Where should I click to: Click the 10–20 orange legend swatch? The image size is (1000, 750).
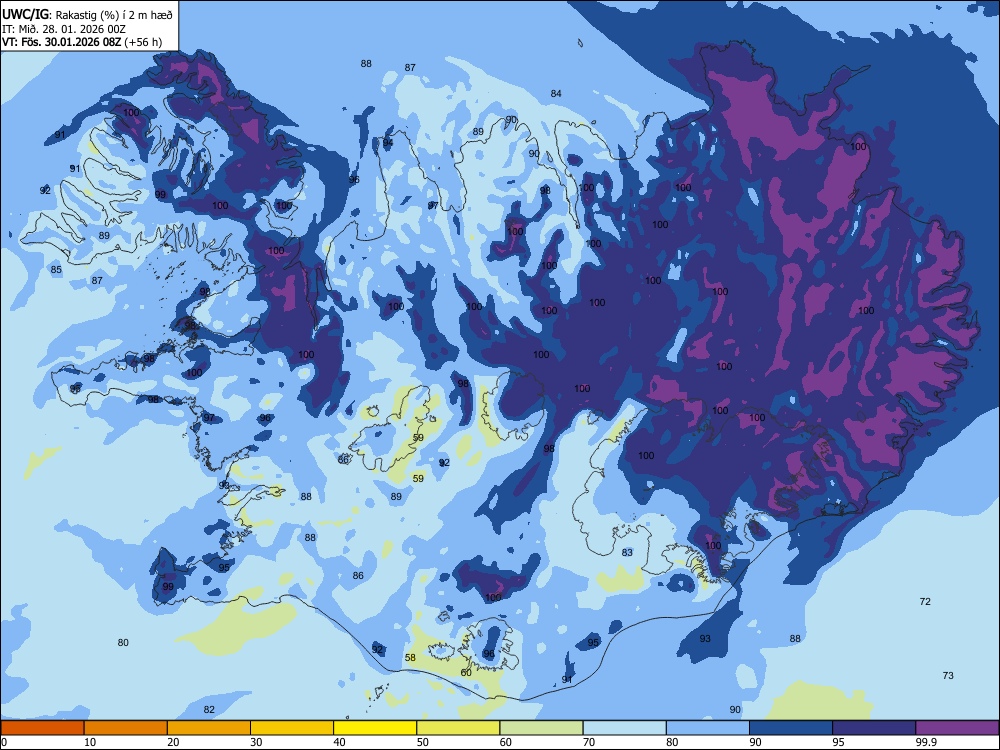tap(126, 728)
